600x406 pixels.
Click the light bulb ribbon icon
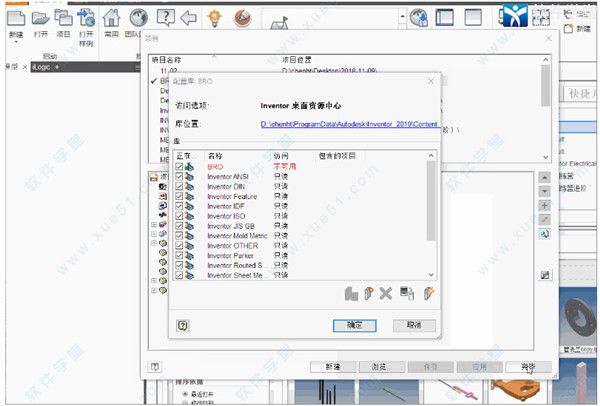pyautogui.click(x=215, y=18)
